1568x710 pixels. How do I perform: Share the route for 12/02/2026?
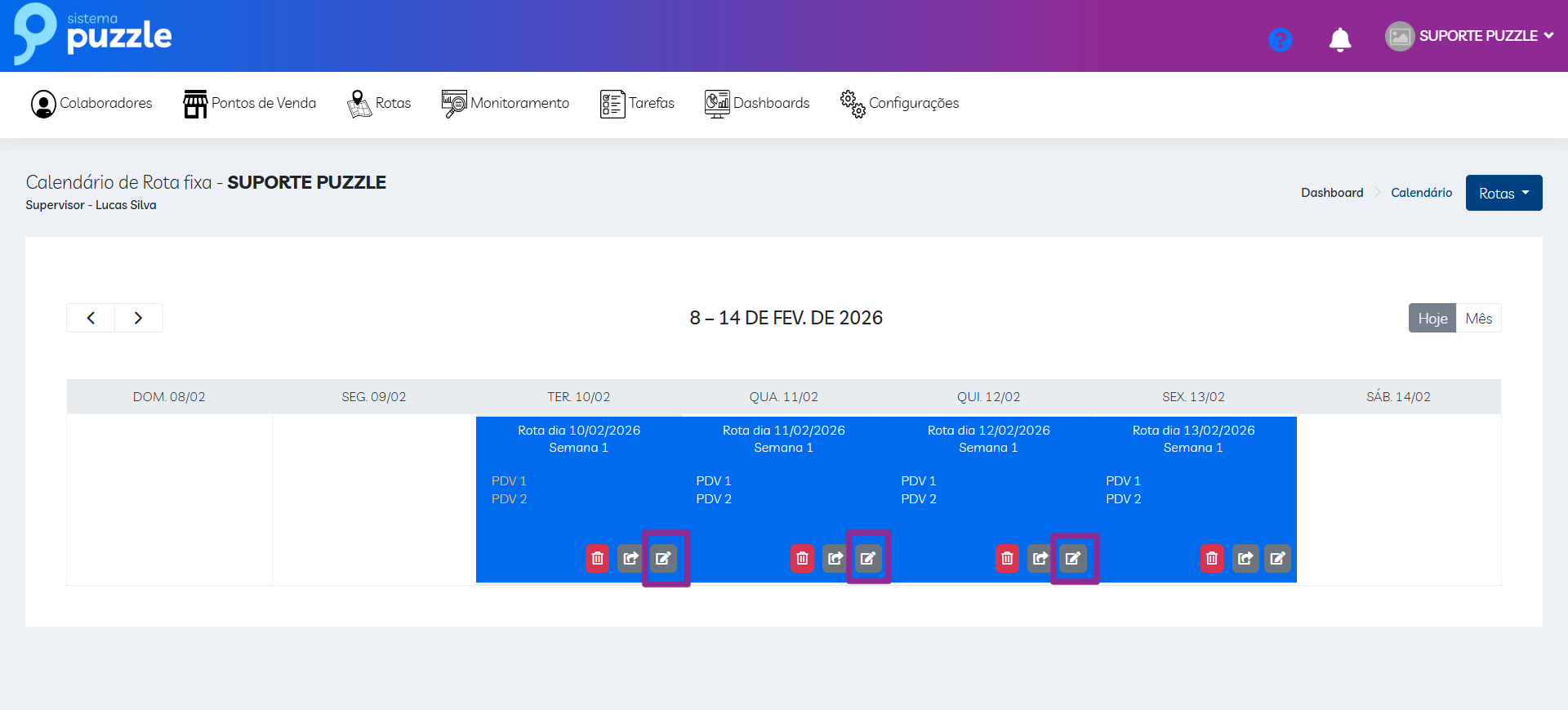(1040, 558)
